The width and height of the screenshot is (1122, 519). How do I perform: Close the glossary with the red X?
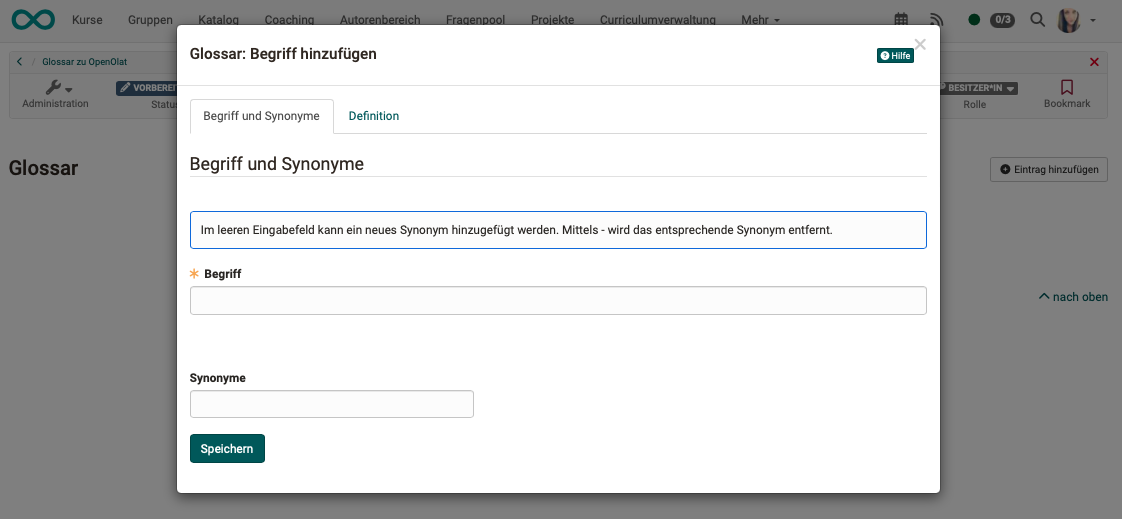click(1094, 62)
